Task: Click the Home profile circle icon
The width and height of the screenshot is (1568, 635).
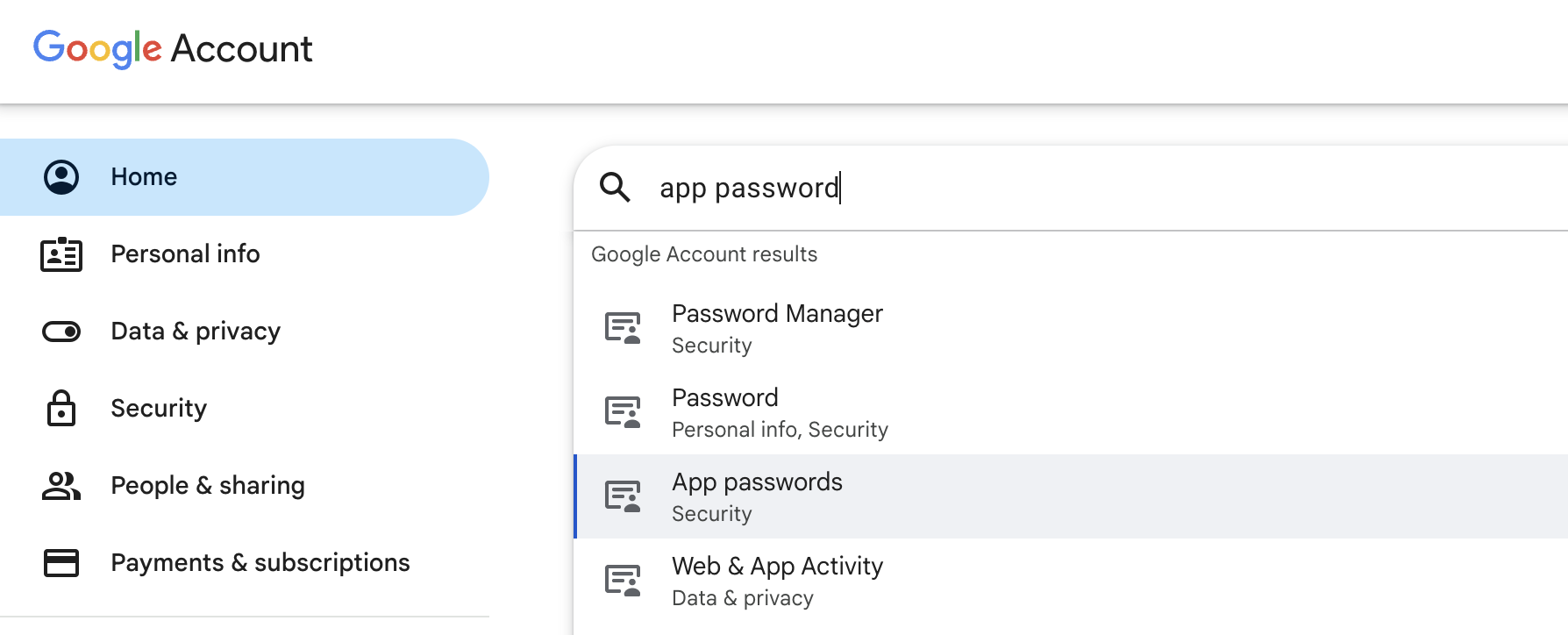Action: pyautogui.click(x=61, y=177)
